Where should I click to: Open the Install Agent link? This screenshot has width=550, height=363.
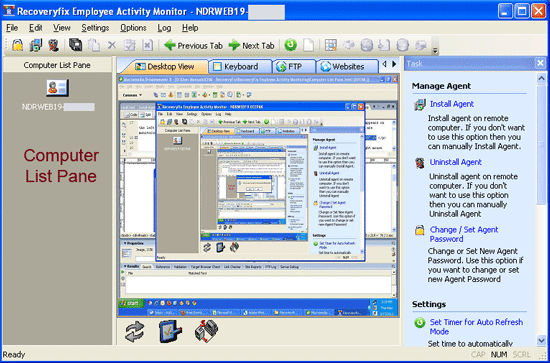pyautogui.click(x=452, y=104)
